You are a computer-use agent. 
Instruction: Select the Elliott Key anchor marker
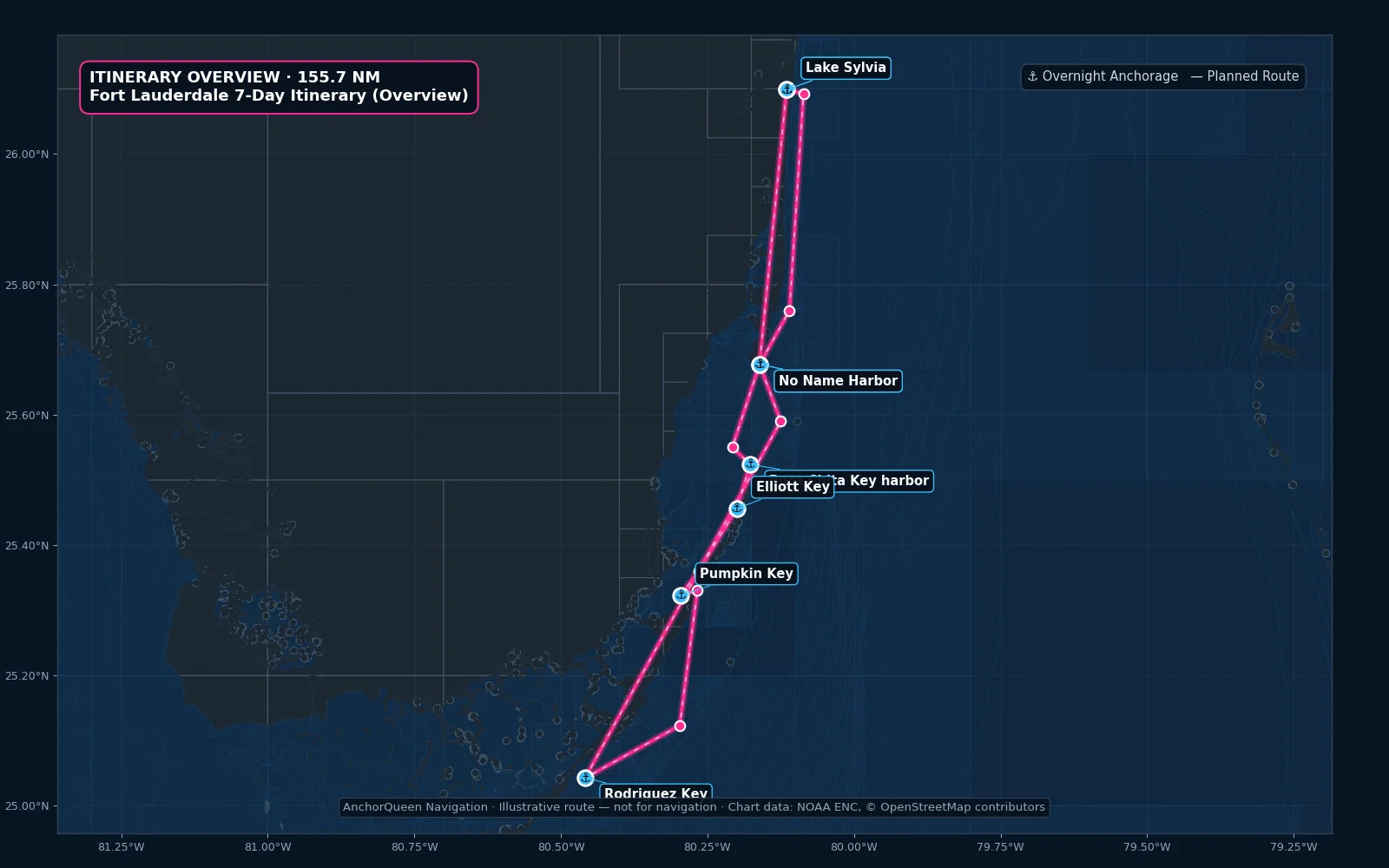click(737, 509)
